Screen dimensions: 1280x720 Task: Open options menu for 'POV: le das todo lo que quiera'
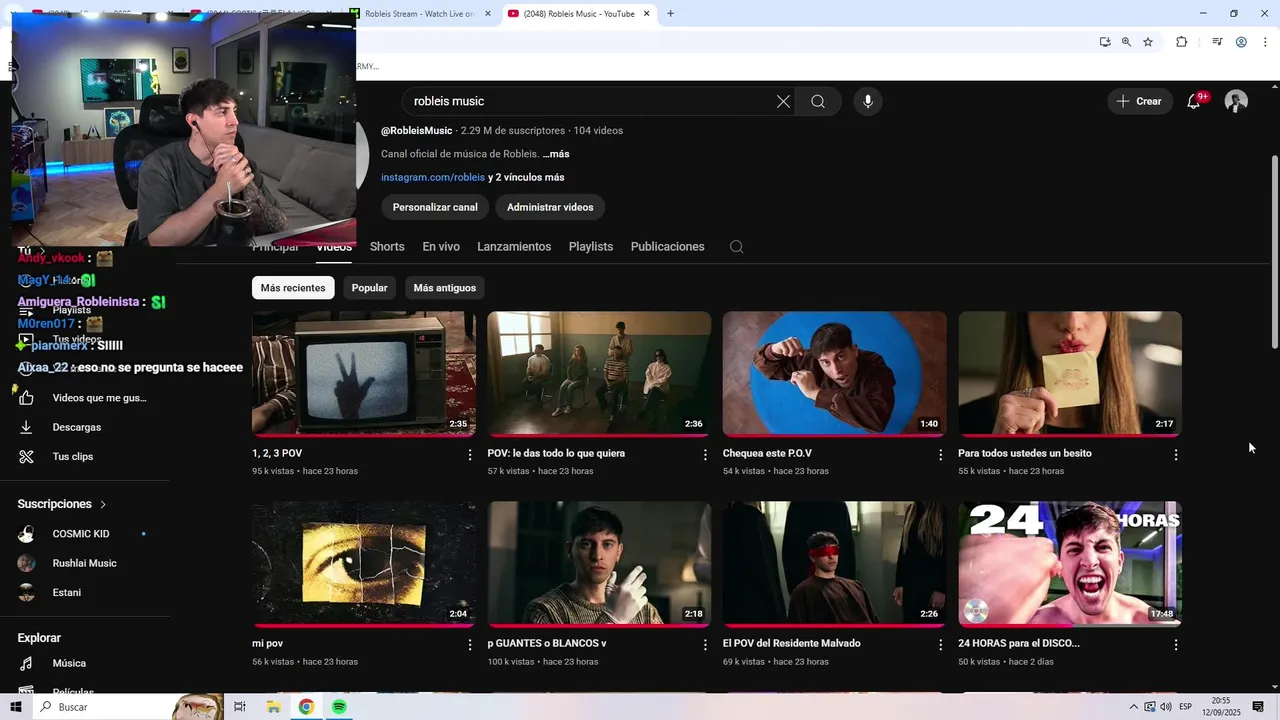coord(705,455)
